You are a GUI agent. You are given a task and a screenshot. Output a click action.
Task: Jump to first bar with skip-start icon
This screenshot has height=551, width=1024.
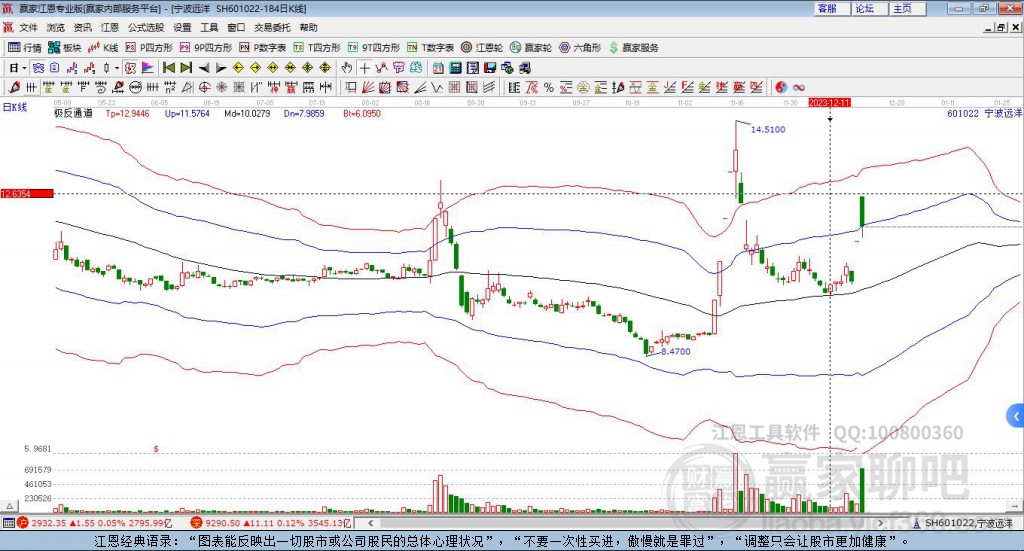pos(168,67)
